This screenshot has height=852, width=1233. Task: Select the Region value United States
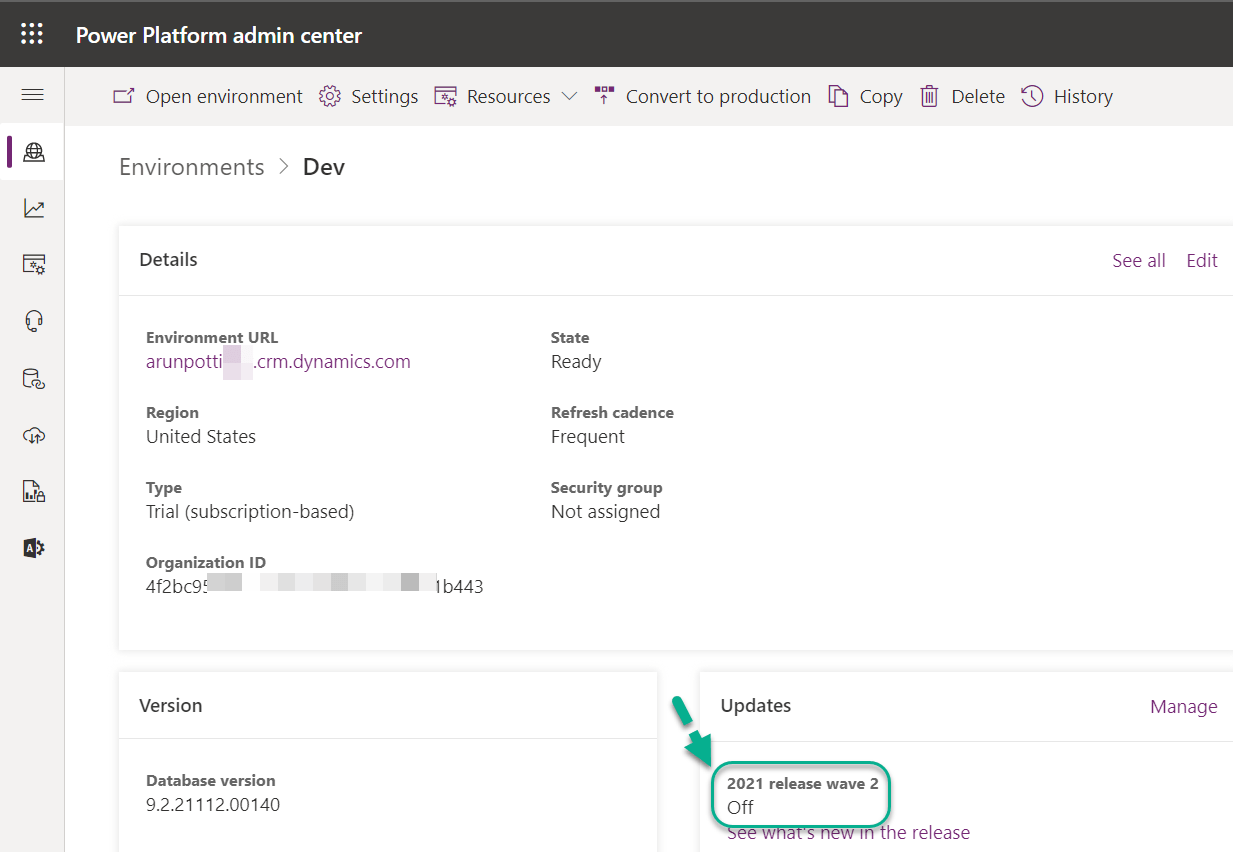point(201,437)
